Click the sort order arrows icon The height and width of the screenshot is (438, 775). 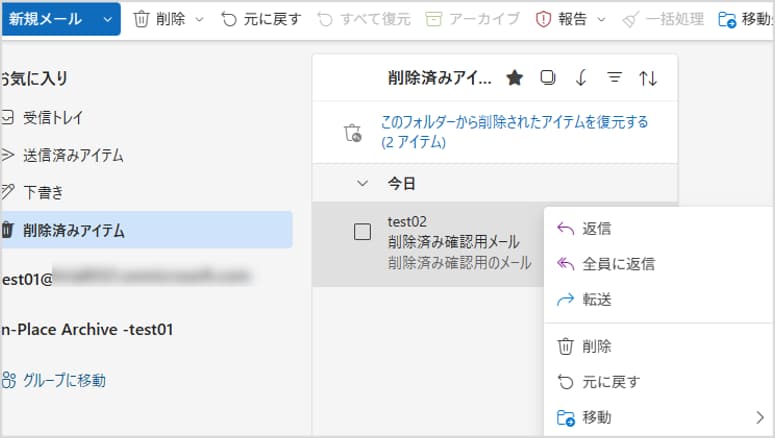coord(648,78)
